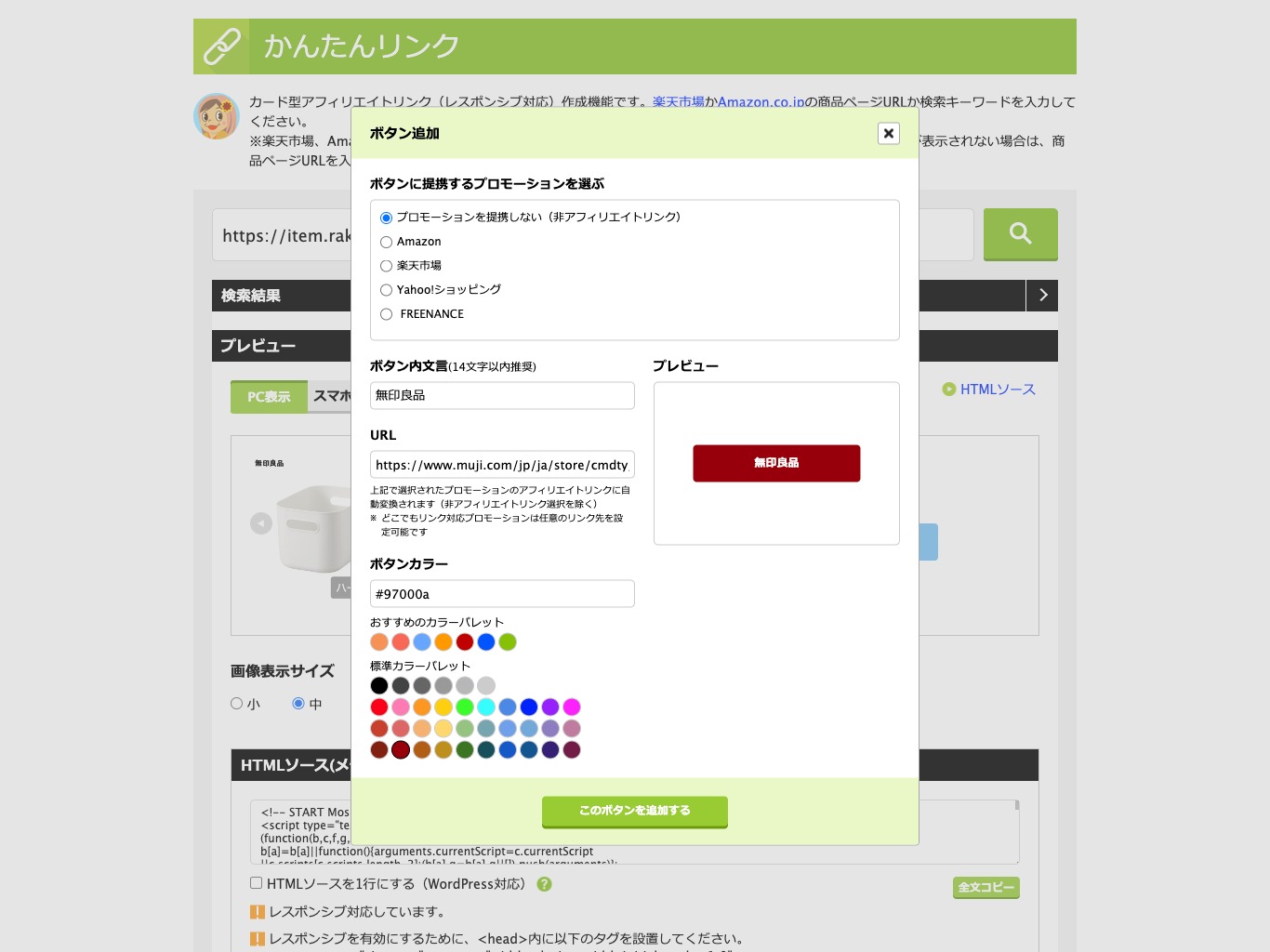Screen dimensions: 1270x952
Task: Focus the ボタン内文言 text field
Action: point(502,395)
